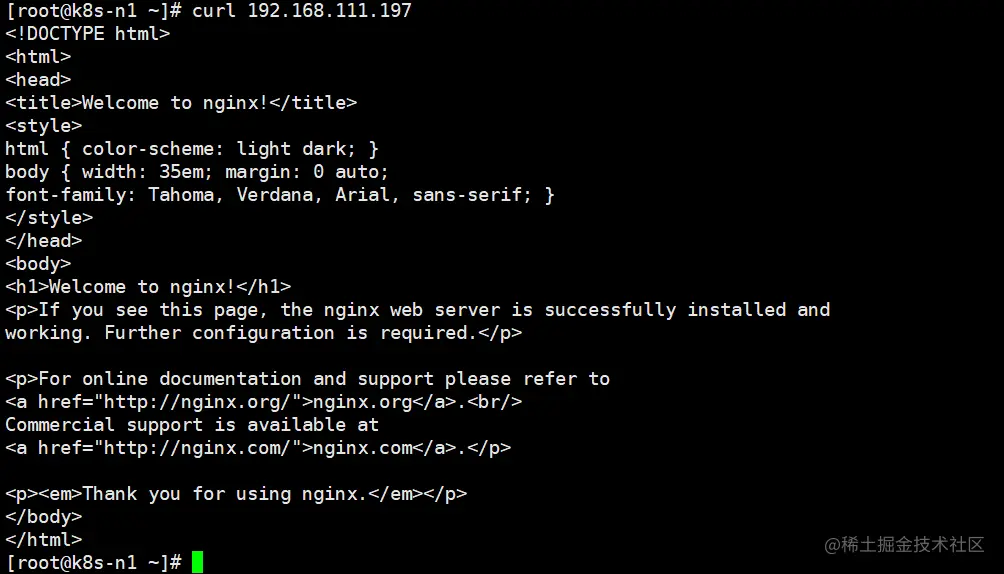Click the bottom [root@k8s-n1 ~]# prompt

coord(93,562)
